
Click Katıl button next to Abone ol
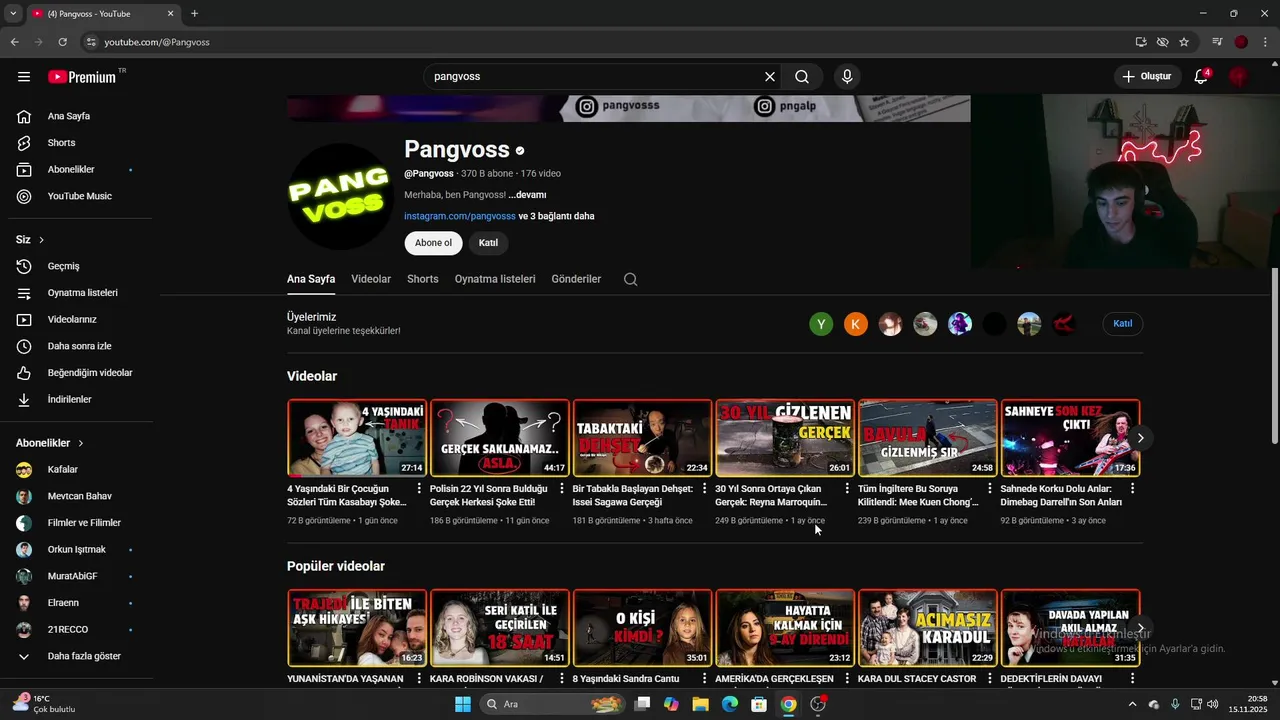pyautogui.click(x=488, y=243)
